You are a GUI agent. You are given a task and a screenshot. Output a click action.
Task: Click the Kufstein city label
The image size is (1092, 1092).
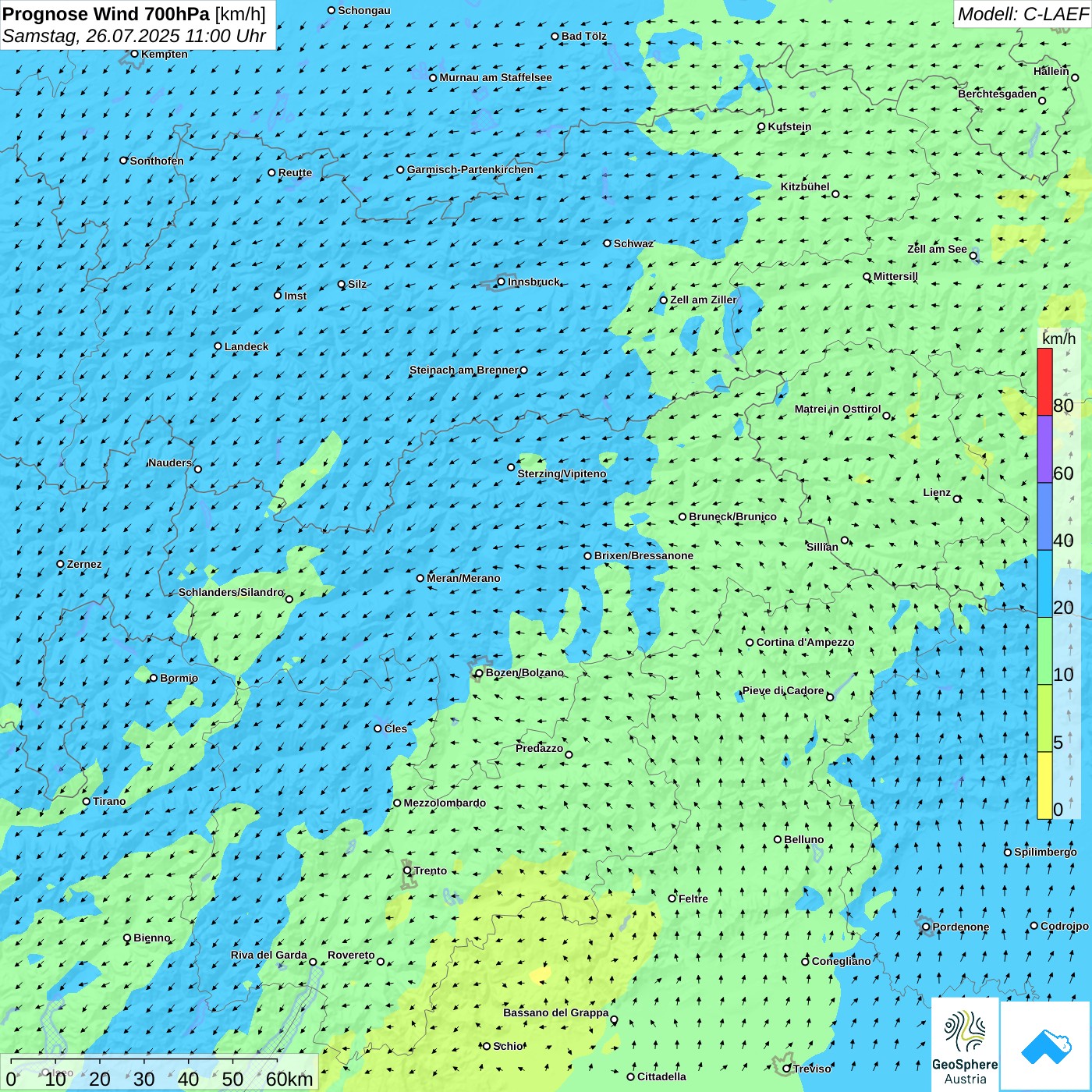tap(789, 126)
